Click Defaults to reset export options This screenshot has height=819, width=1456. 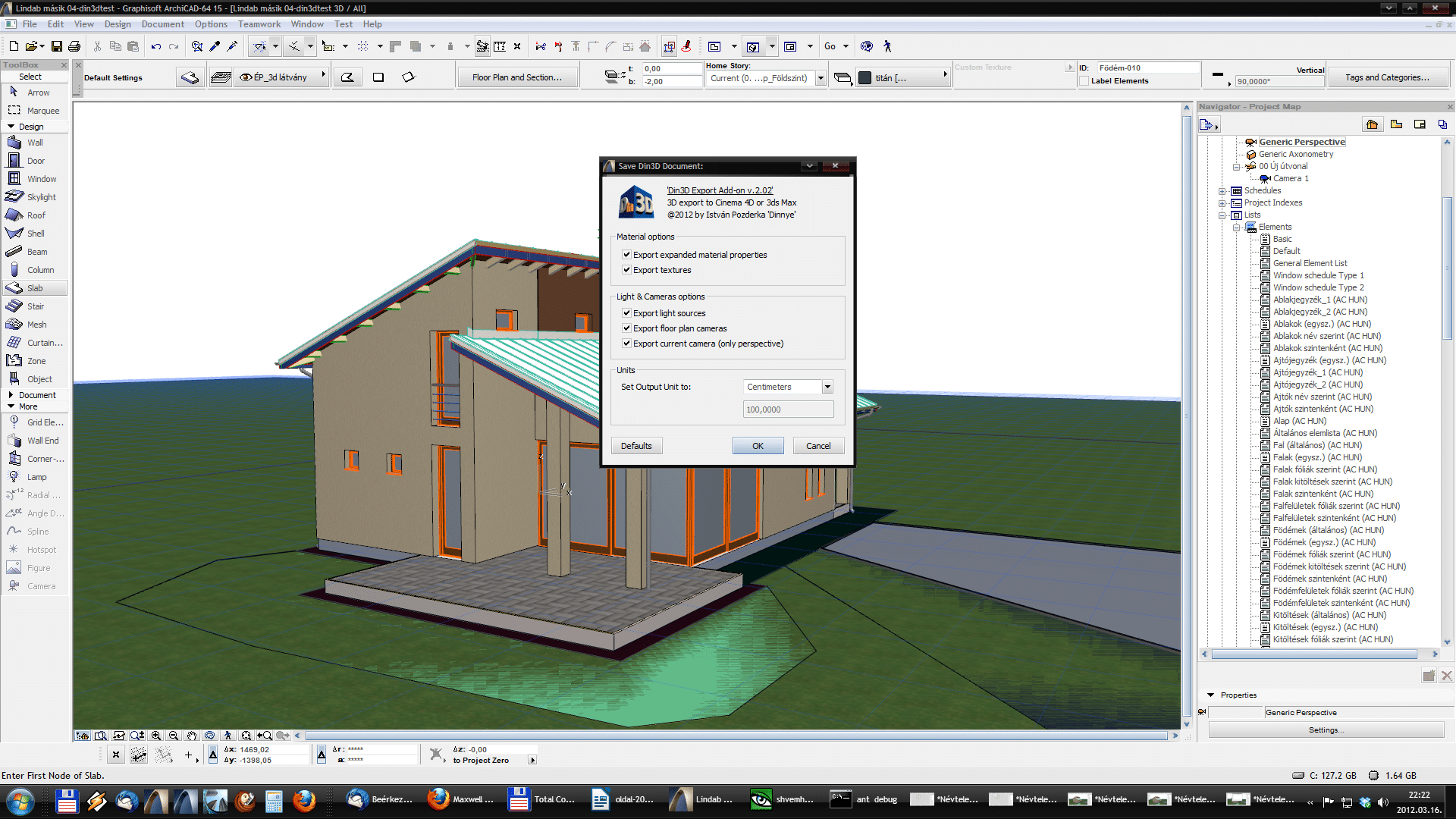[636, 445]
